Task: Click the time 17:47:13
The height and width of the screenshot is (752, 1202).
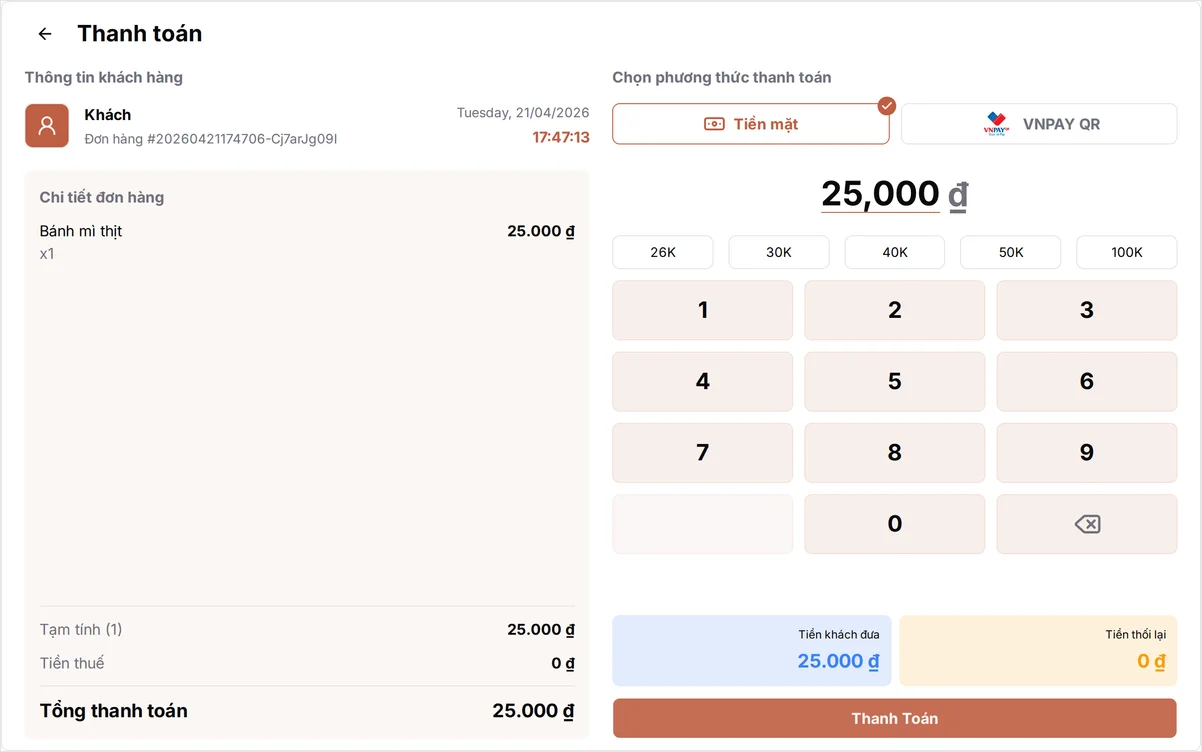Action: click(561, 138)
